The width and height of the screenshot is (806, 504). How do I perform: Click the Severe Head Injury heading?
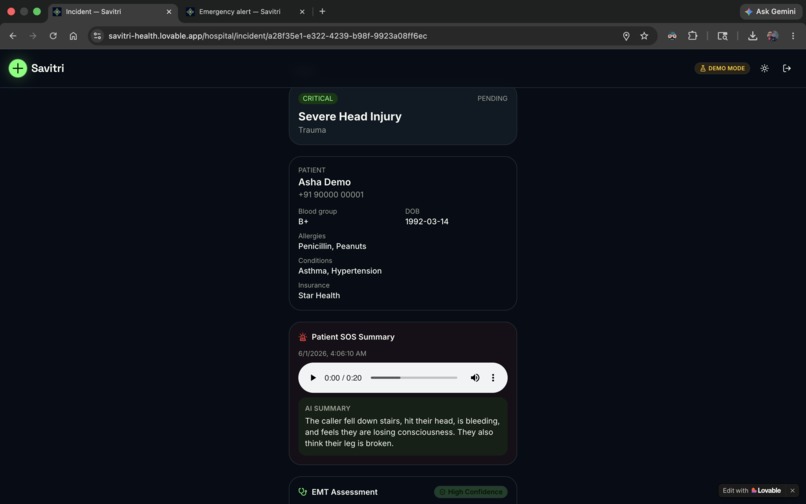[x=350, y=117]
